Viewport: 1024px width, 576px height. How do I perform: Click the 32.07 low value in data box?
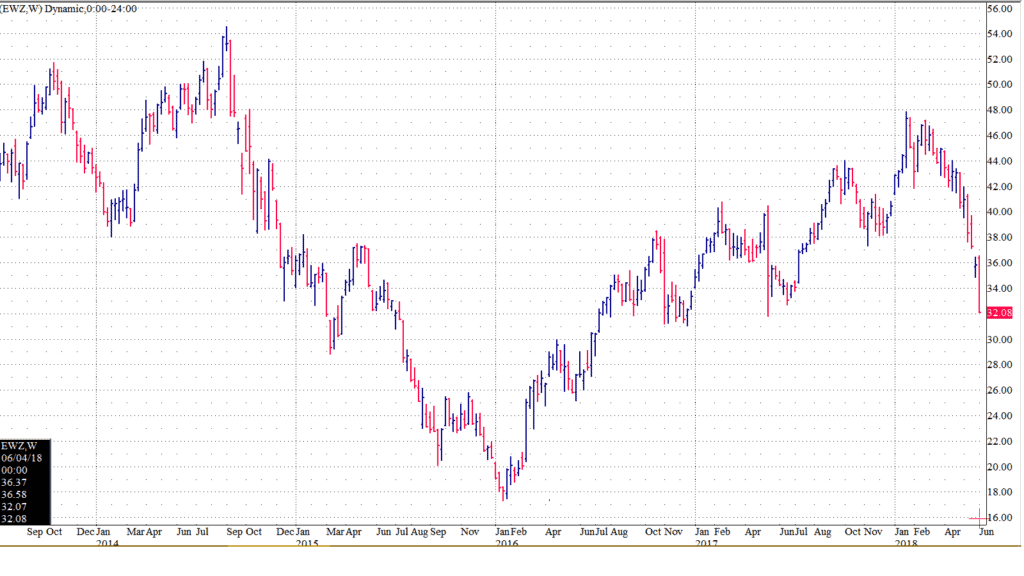click(x=15, y=506)
